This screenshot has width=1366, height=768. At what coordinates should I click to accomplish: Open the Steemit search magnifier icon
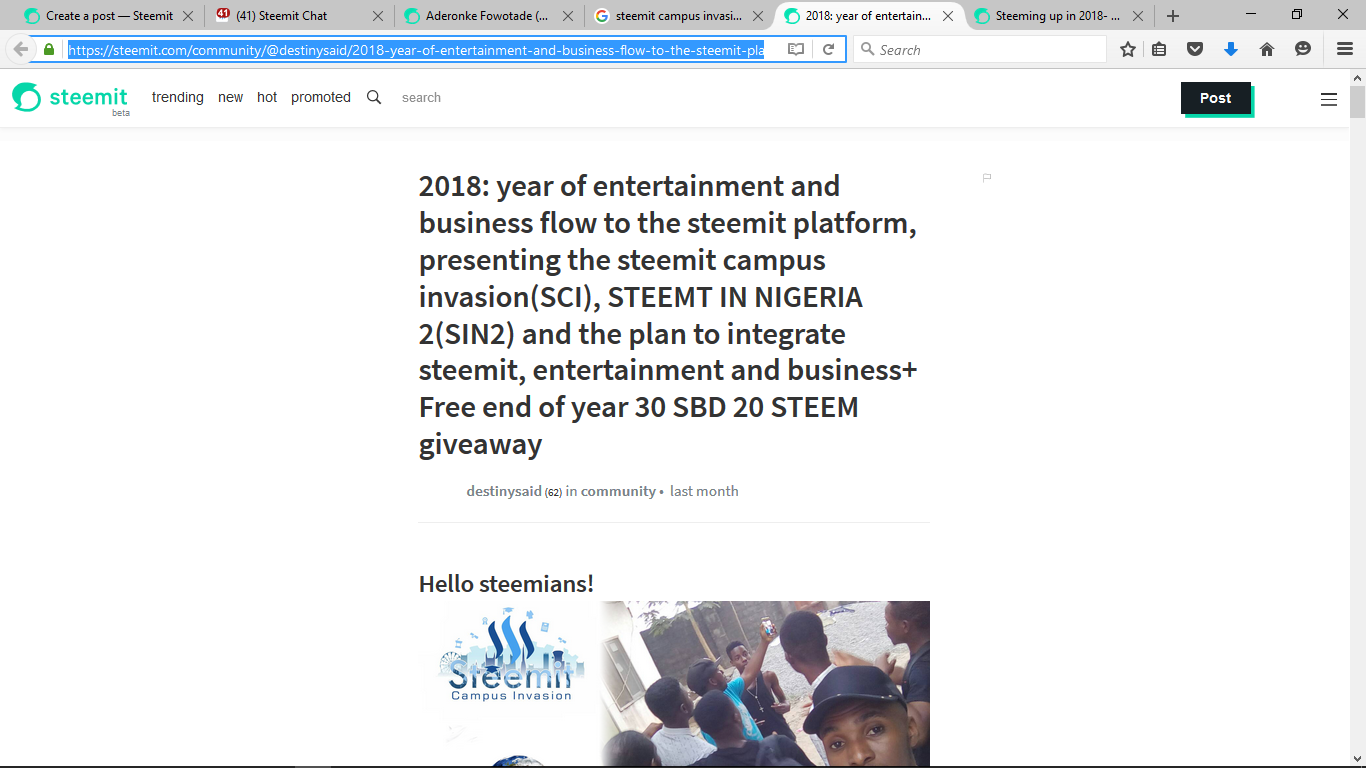pyautogui.click(x=374, y=97)
